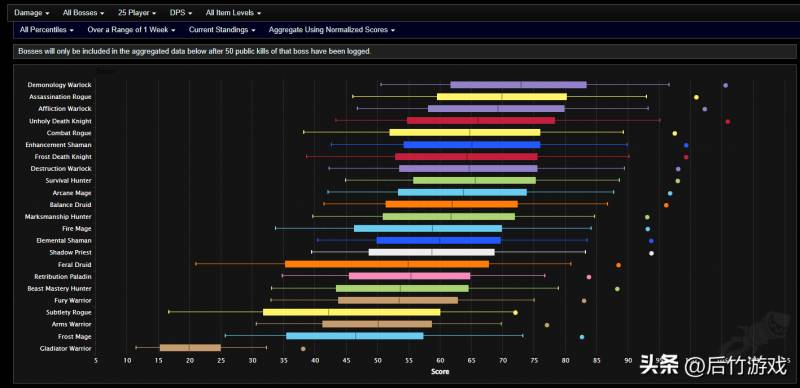Click the Combat Rogue row label

pyautogui.click(x=69, y=133)
